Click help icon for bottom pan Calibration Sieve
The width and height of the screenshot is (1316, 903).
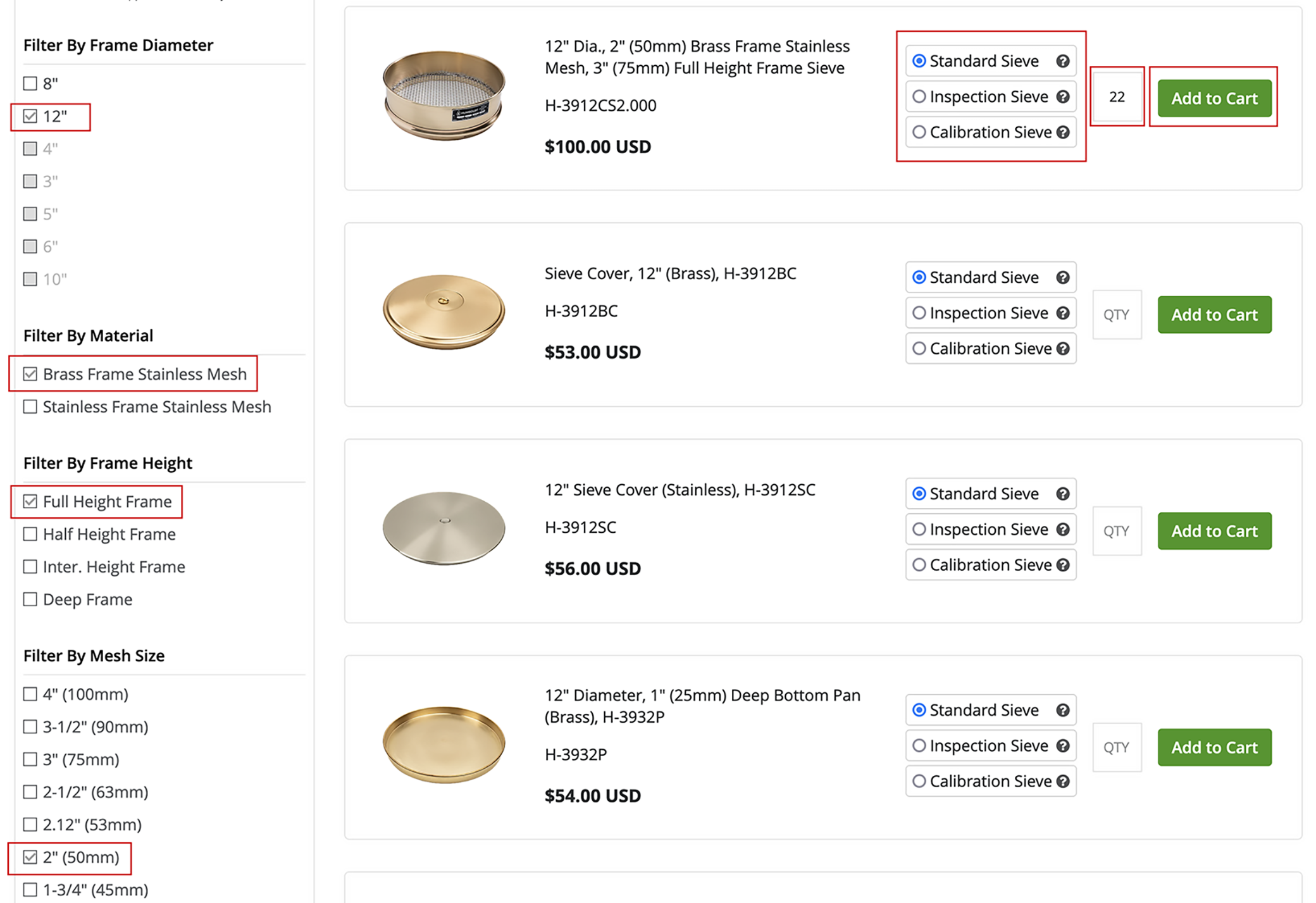coord(1063,782)
